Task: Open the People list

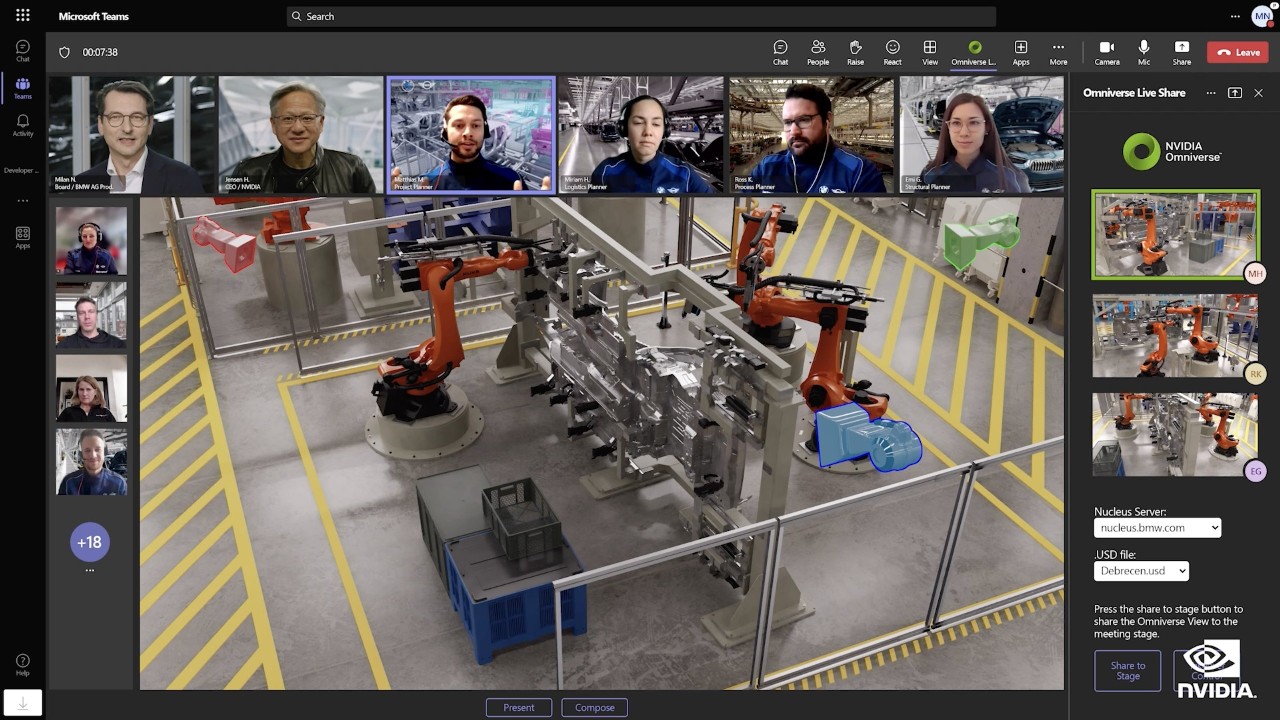Action: click(818, 52)
